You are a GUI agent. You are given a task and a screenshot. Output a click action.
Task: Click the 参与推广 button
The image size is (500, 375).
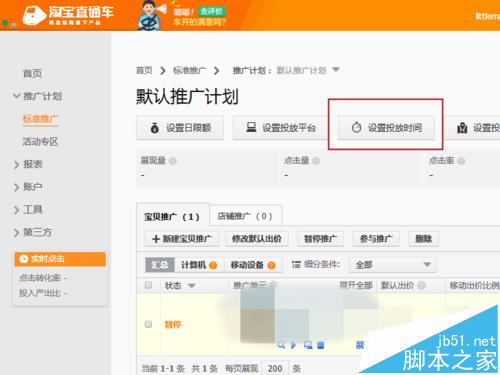coord(376,239)
